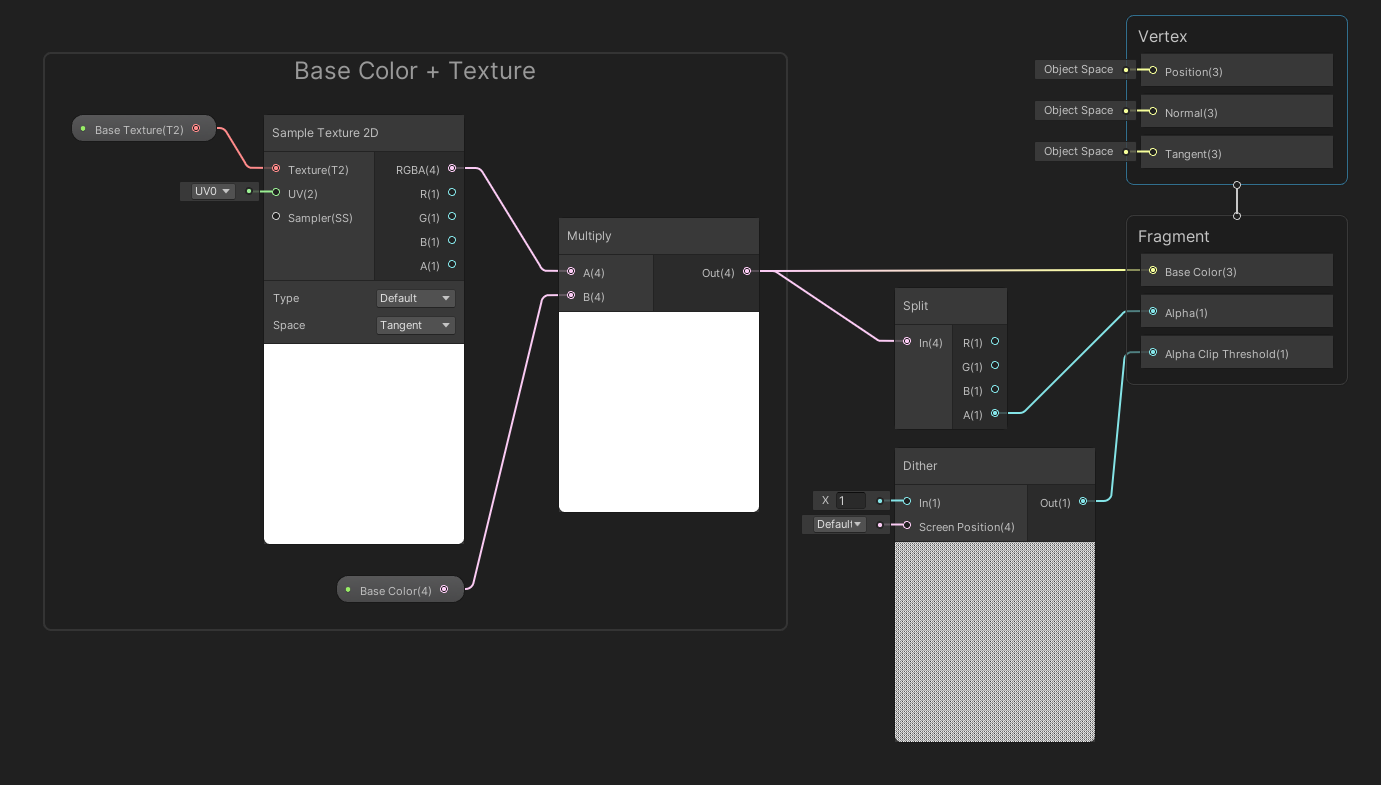Click the A(1) output port on Sample Texture 2D
This screenshot has height=785, width=1381.
(452, 265)
